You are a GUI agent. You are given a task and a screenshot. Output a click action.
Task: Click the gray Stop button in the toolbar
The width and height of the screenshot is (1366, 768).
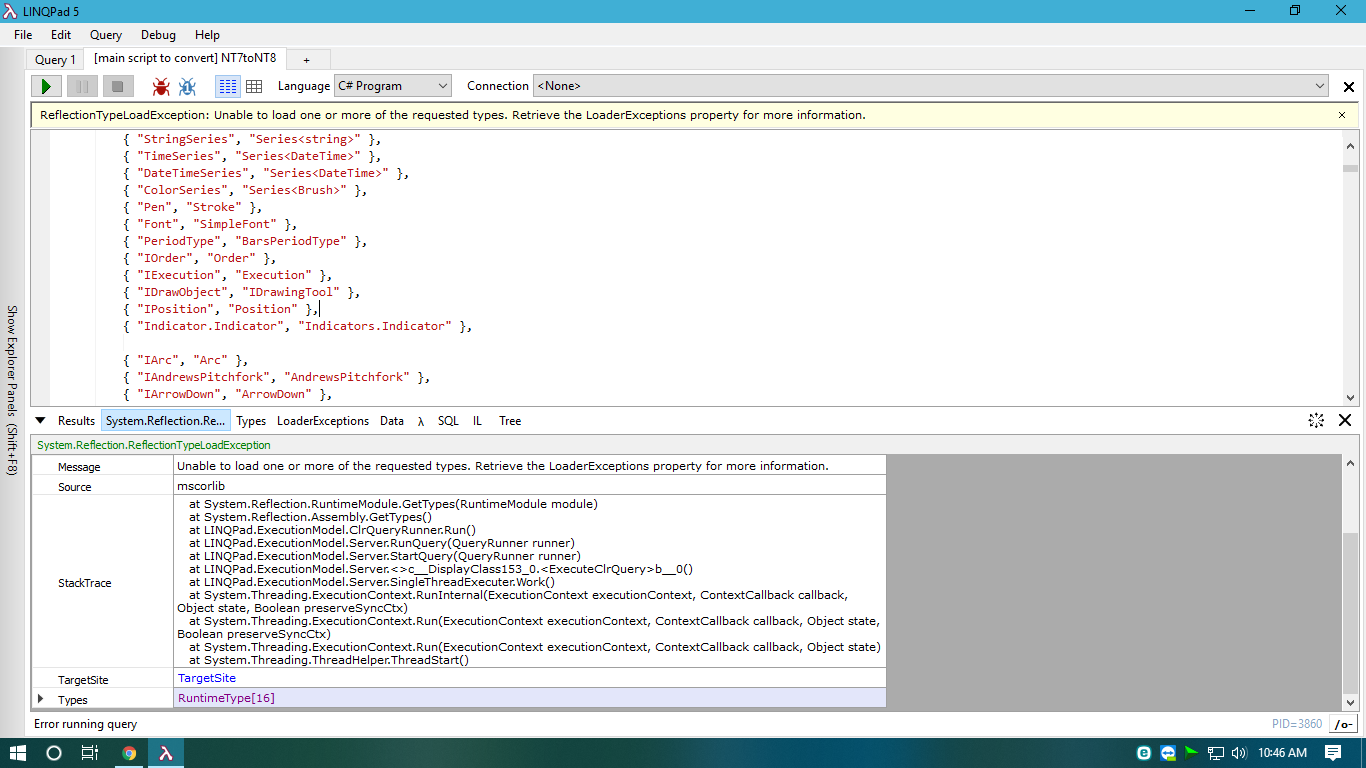click(x=117, y=87)
